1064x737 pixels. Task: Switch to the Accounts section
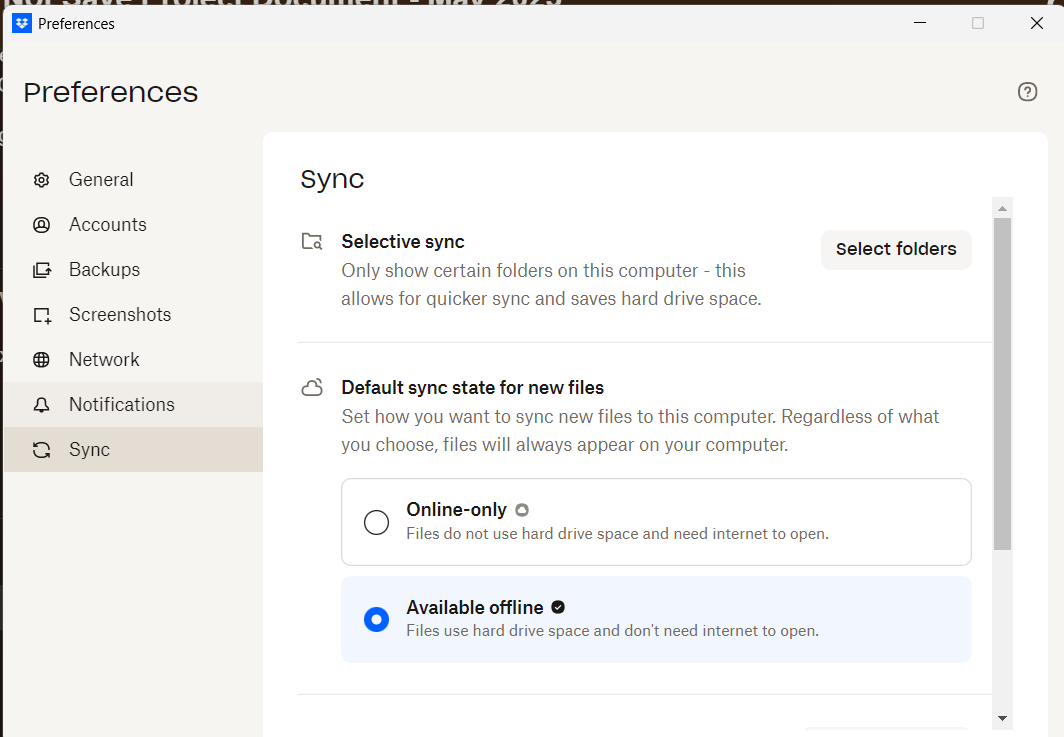(134, 225)
